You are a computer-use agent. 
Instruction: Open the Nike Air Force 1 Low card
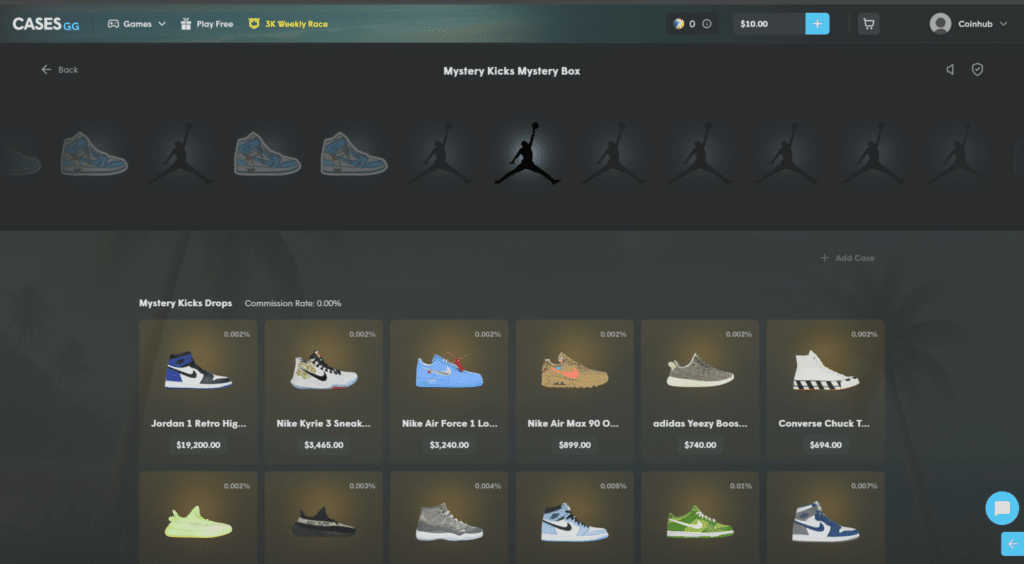click(x=449, y=392)
